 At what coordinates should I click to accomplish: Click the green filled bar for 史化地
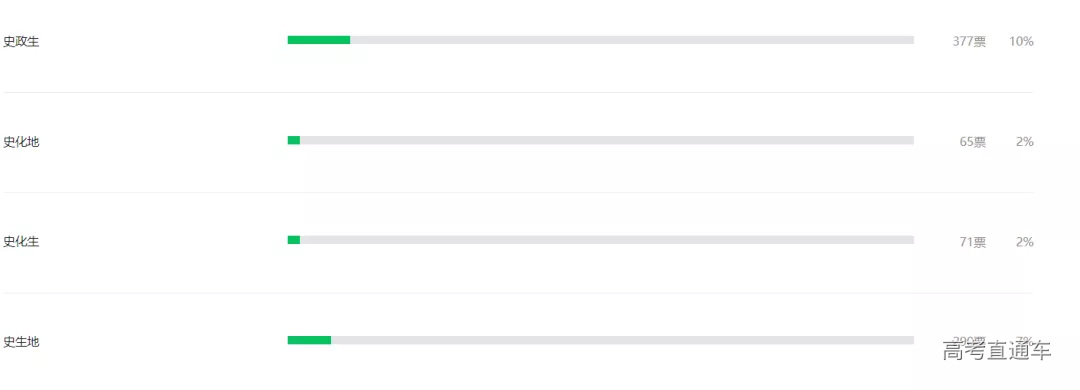tap(294, 141)
